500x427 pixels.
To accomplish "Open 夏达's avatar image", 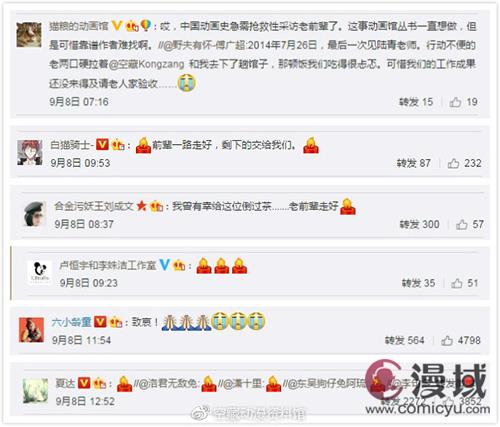I will tap(35, 391).
